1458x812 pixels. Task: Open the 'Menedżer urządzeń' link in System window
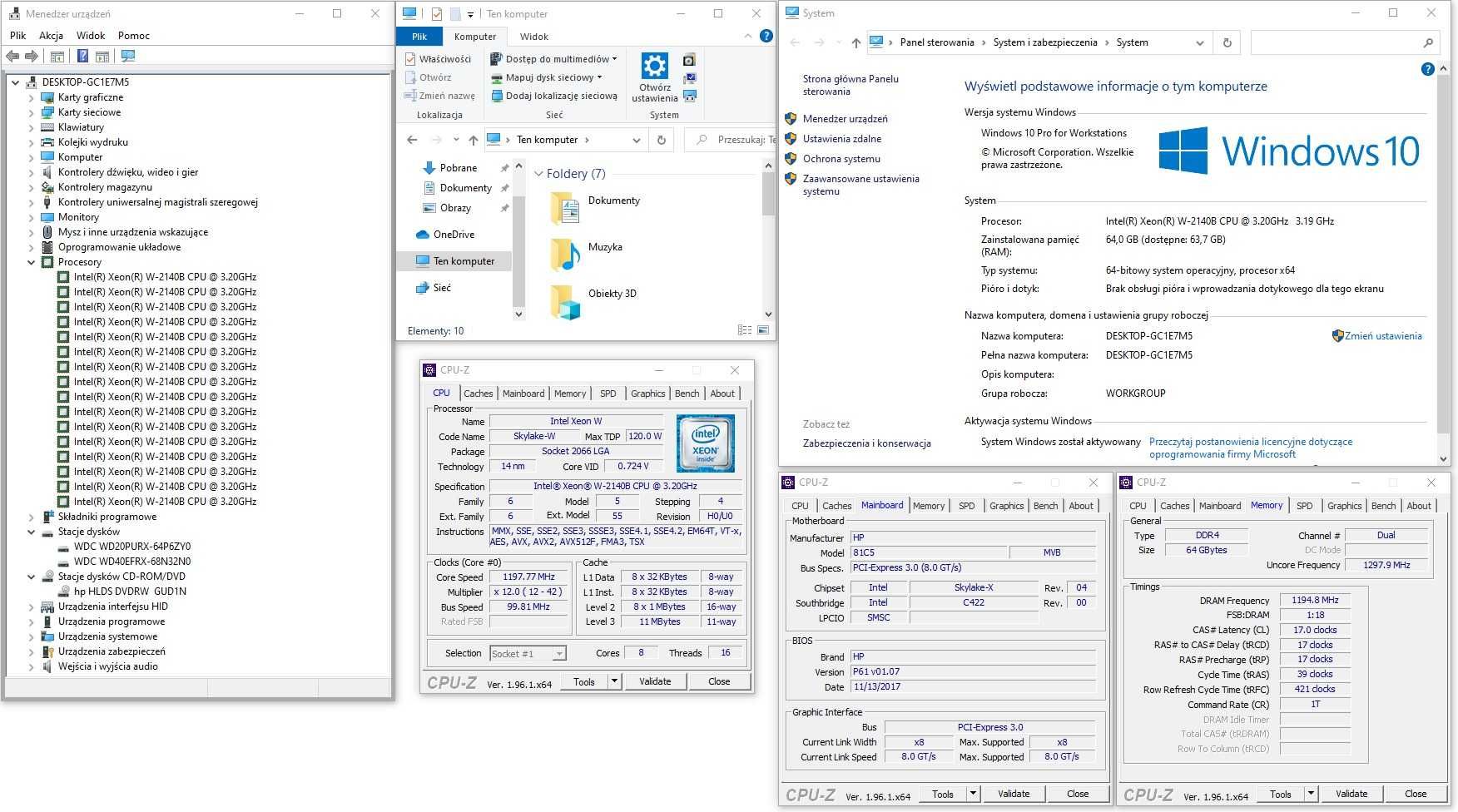point(845,119)
